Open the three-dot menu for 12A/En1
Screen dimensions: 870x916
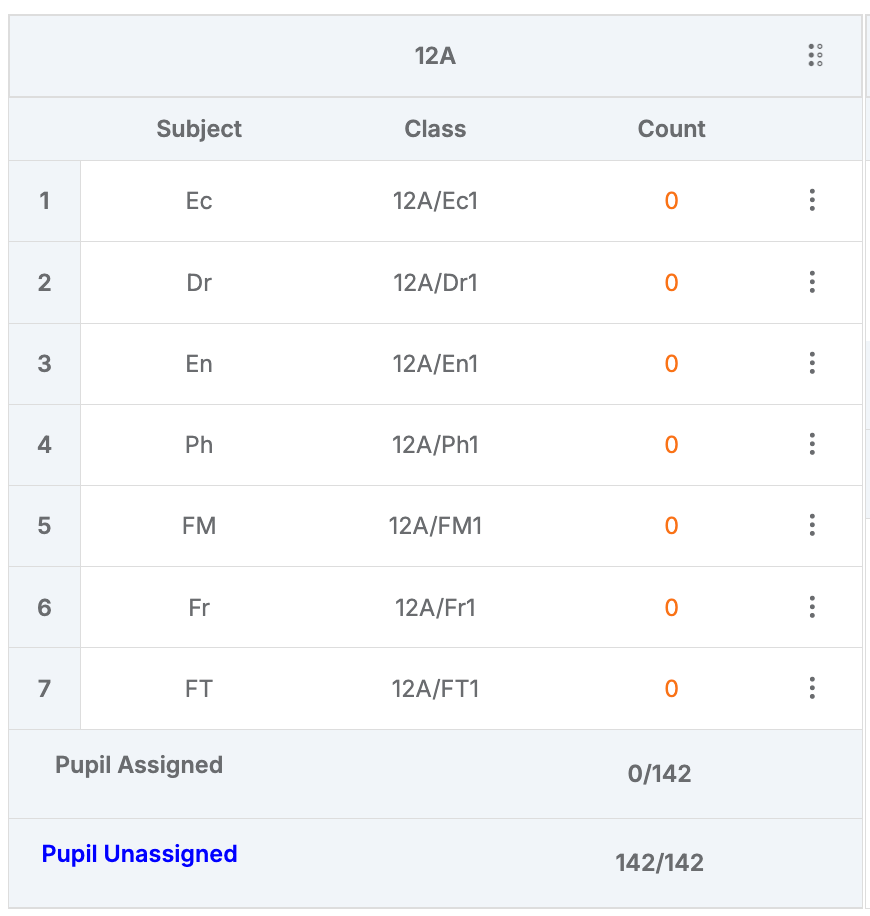click(x=812, y=363)
